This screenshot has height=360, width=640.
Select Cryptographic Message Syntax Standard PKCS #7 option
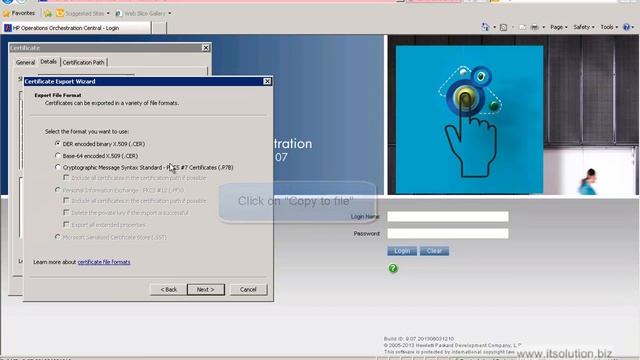point(58,167)
